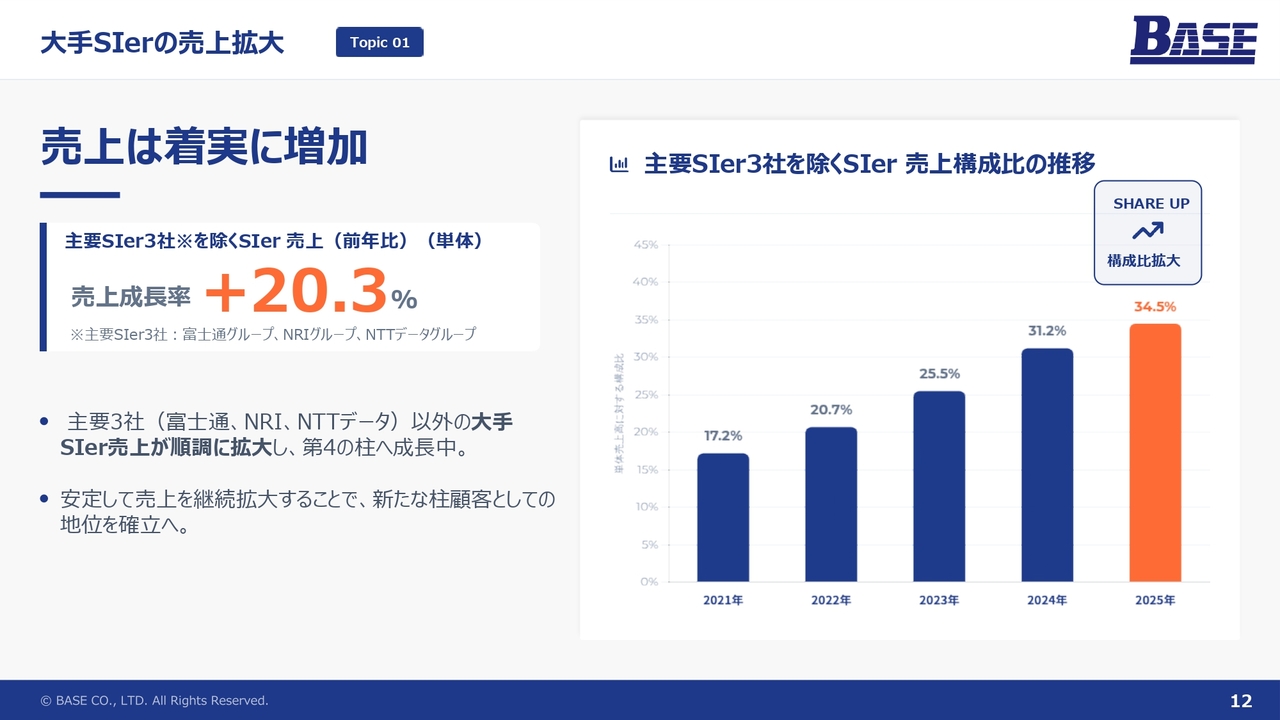Click the +20.3% growth rate figure
This screenshot has height=720, width=1280.
[310, 293]
